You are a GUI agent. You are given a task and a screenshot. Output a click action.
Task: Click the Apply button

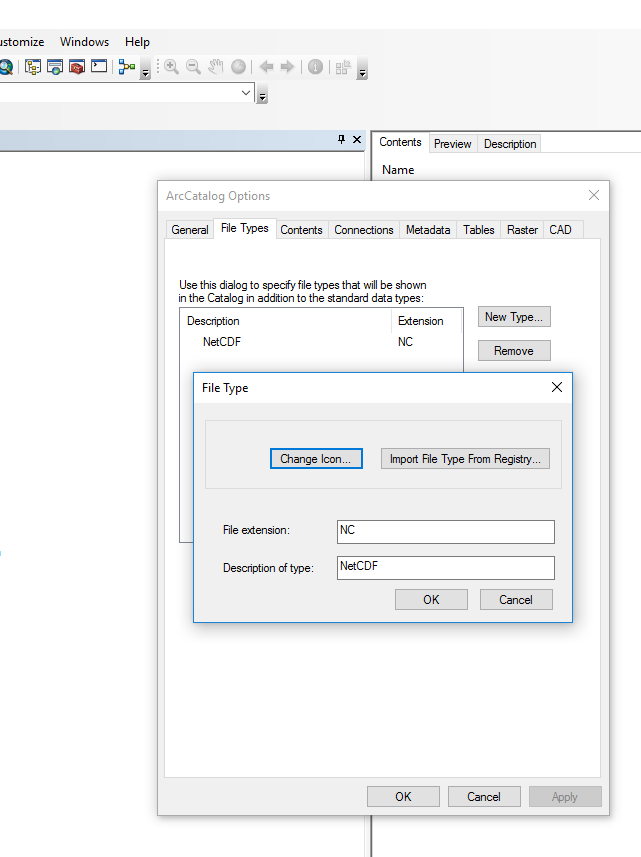(564, 797)
